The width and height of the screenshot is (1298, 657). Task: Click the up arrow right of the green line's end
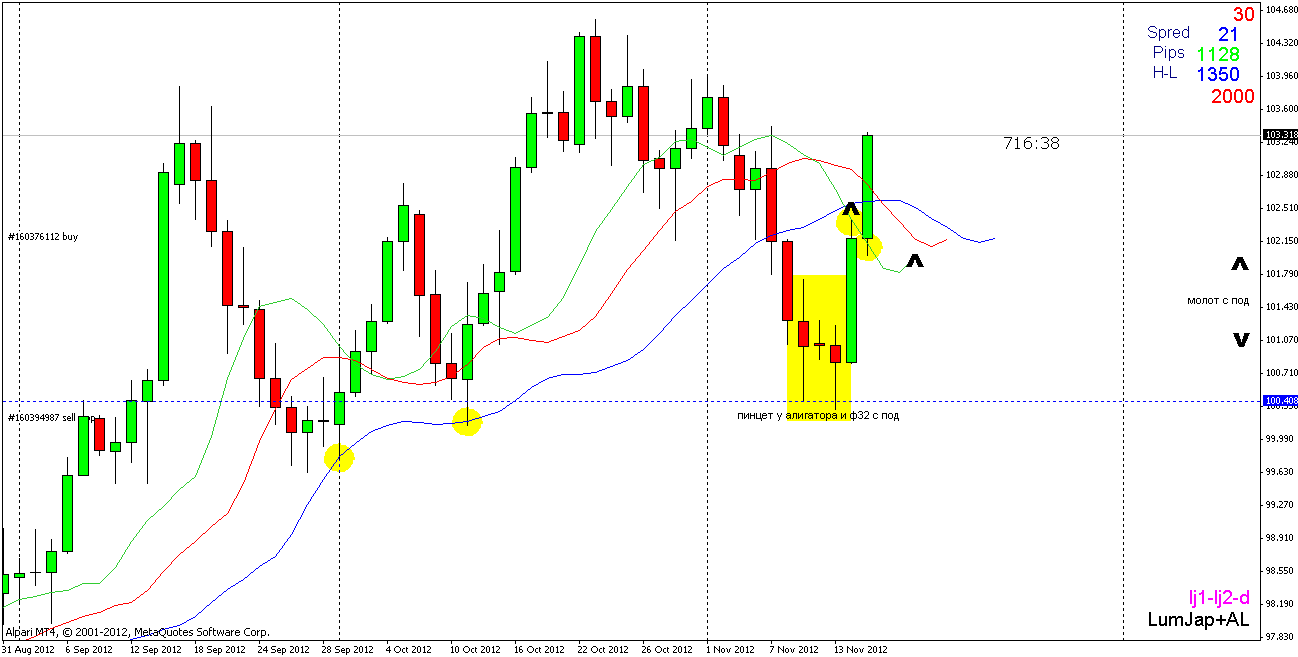click(914, 262)
